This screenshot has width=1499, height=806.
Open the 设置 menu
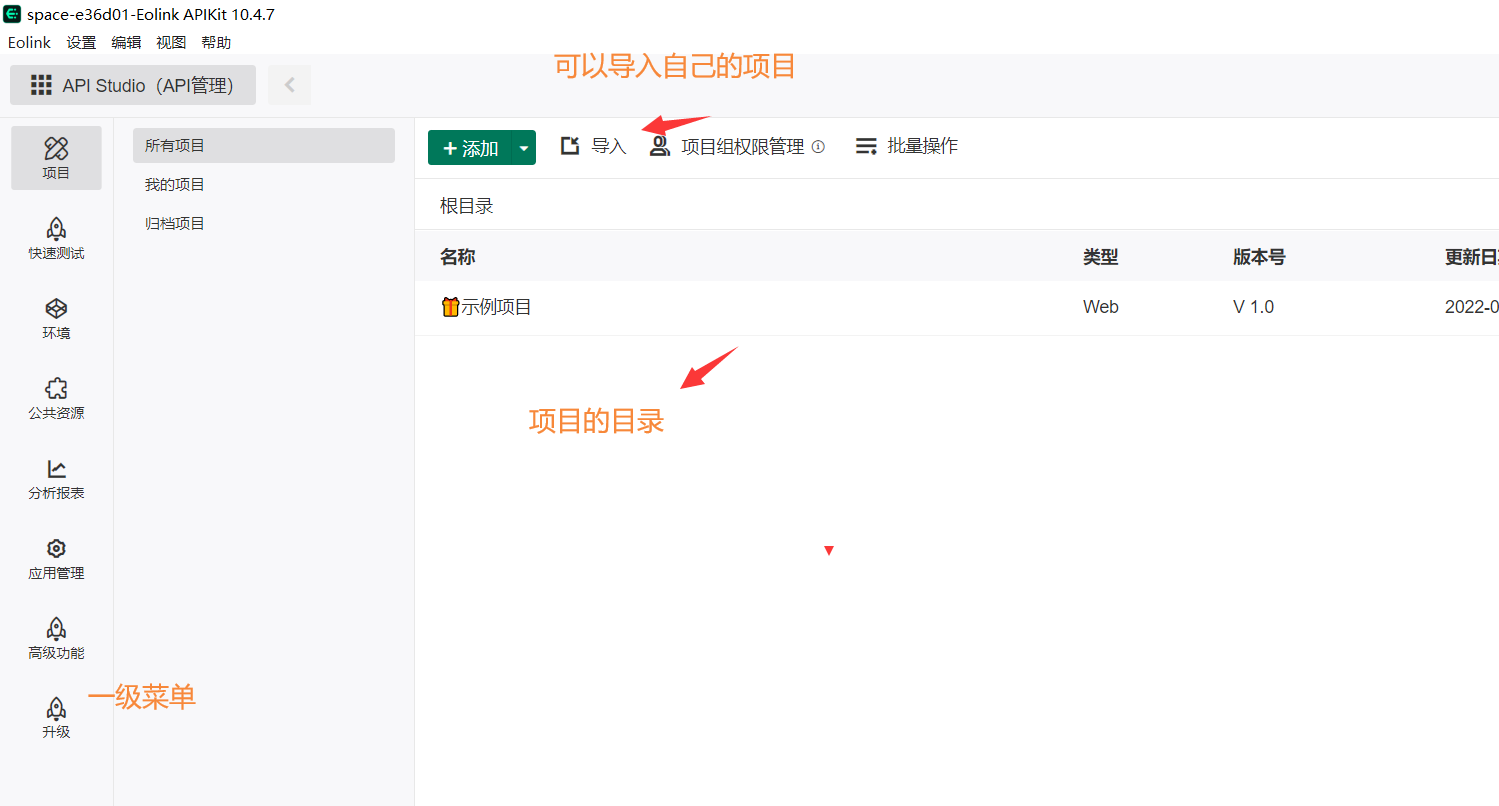pos(81,42)
